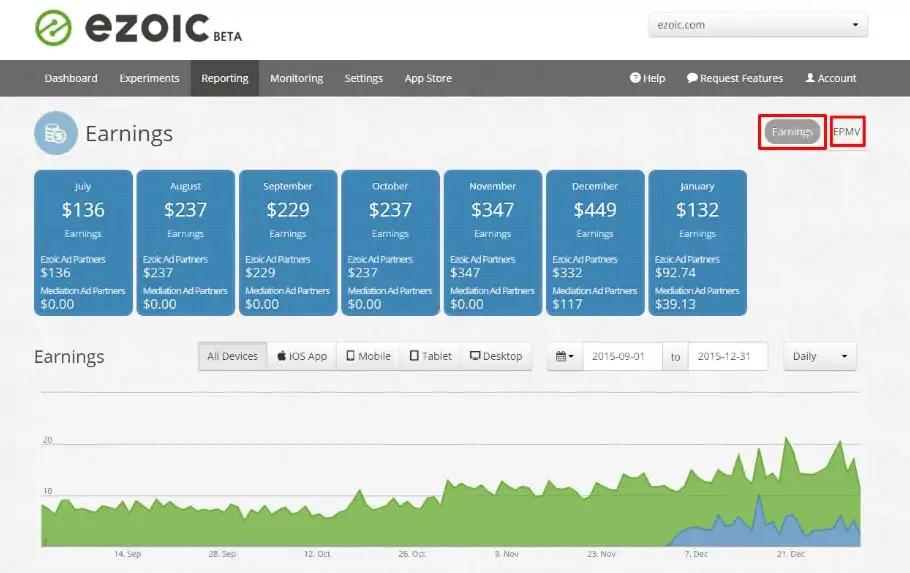910x573 pixels.
Task: Toggle the Earnings view pill button
Action: coord(792,132)
